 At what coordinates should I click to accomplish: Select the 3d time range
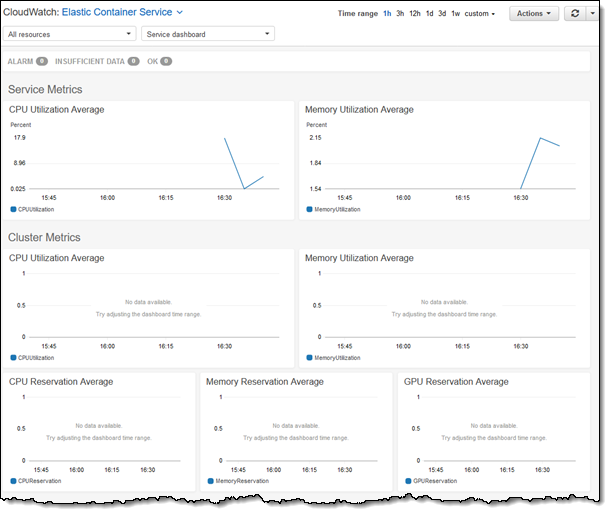(442, 14)
